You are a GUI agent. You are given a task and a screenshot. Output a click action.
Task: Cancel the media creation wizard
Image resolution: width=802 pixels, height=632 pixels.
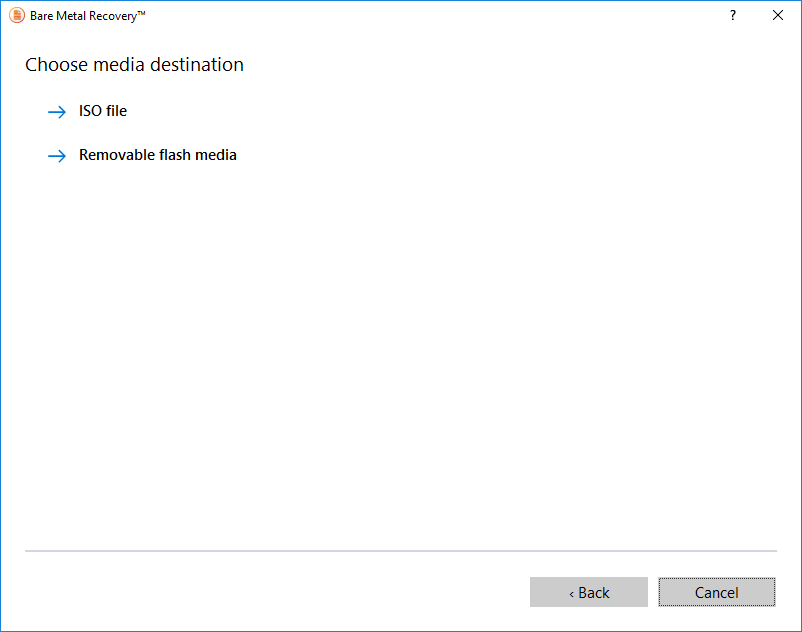716,592
